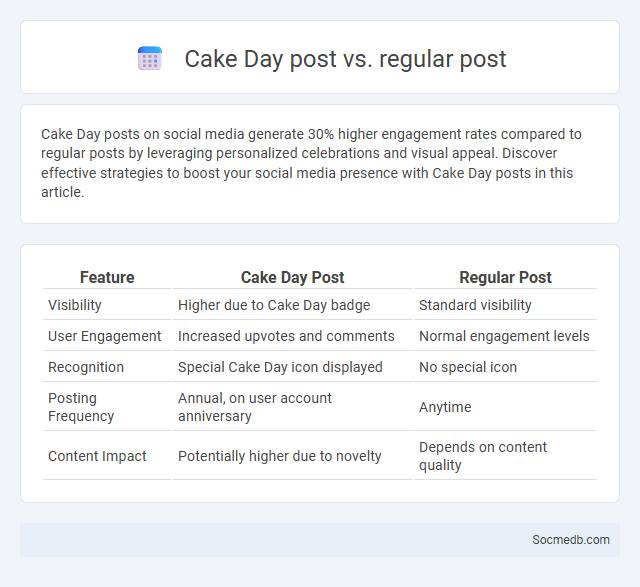This screenshot has width=640, height=587.
Task: Open the Socmedb.com footer link
Action: 571,540
